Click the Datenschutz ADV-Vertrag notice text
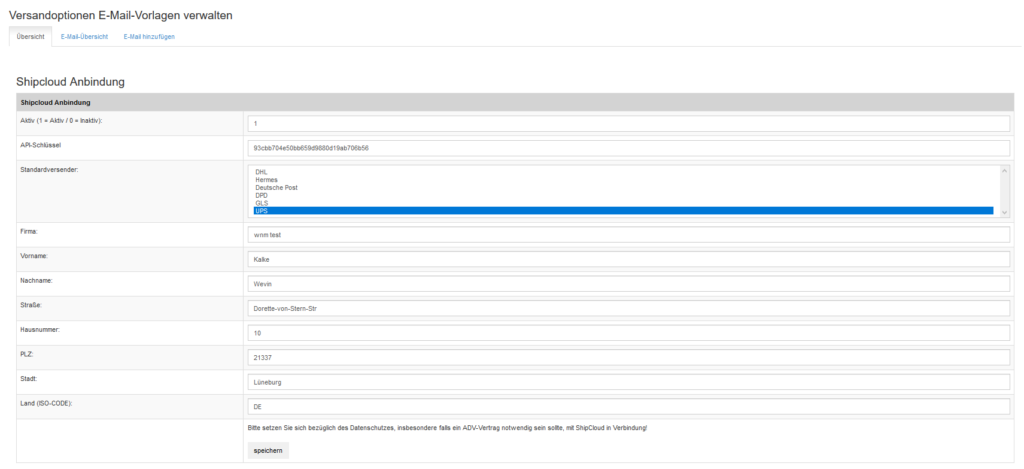The height and width of the screenshot is (469, 1024). tap(447, 427)
